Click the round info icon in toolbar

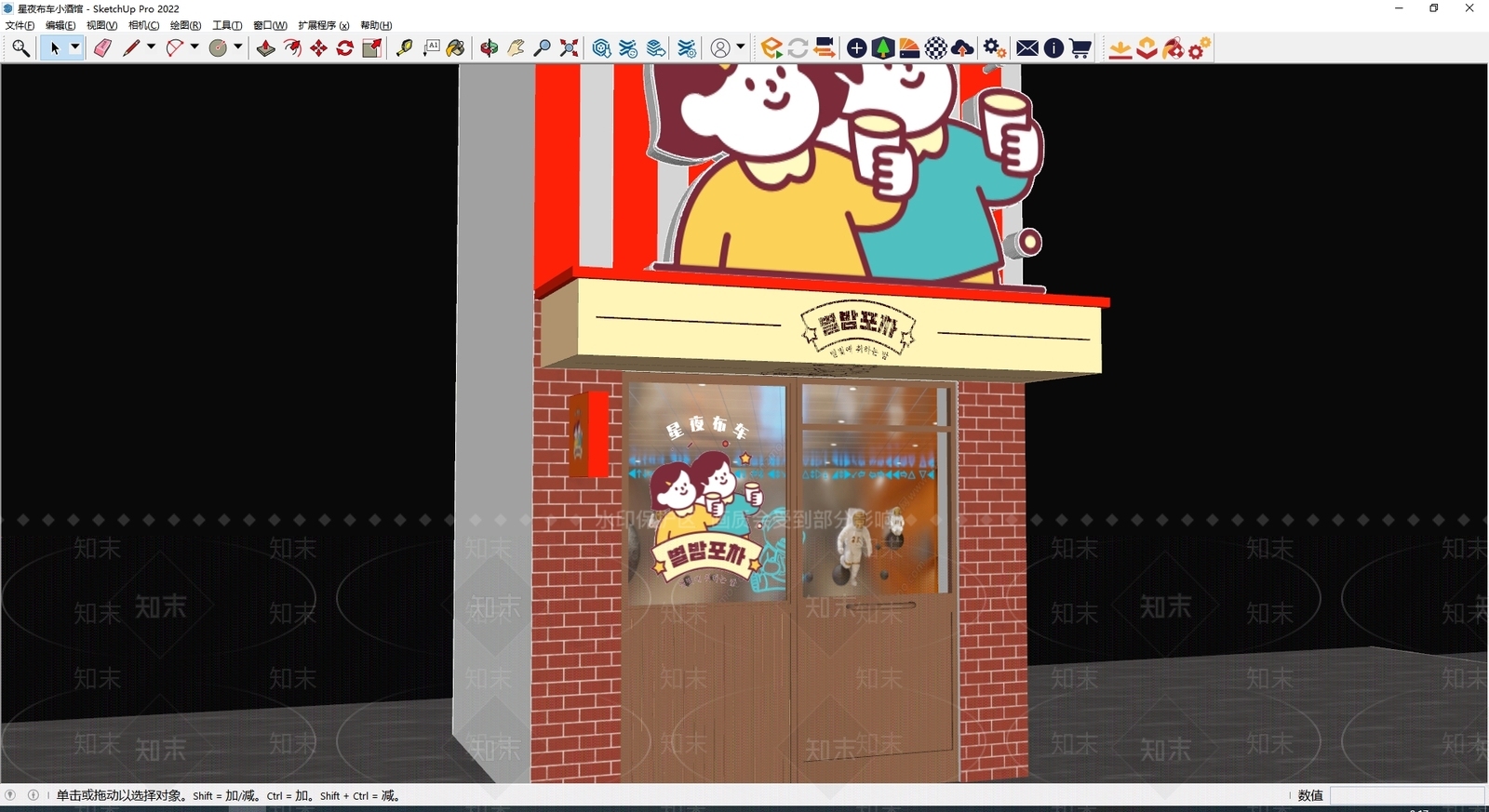[1053, 48]
